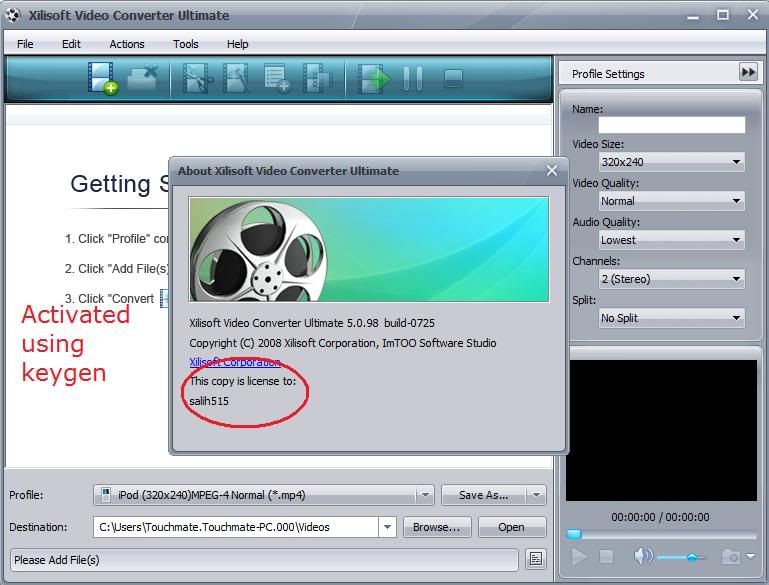
Task: Stop conversion using the toolbar stop icon
Action: [452, 79]
